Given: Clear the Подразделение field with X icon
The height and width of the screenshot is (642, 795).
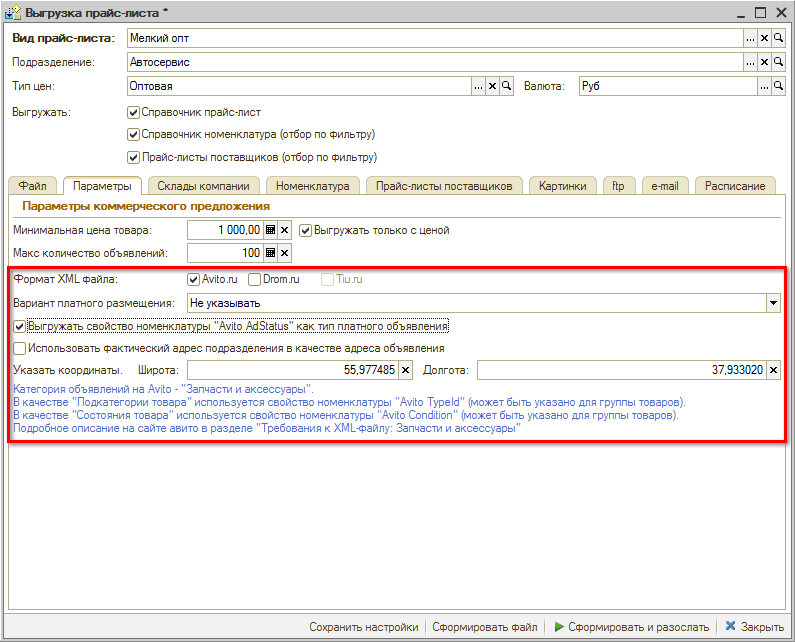Looking at the screenshot, I should click(764, 62).
